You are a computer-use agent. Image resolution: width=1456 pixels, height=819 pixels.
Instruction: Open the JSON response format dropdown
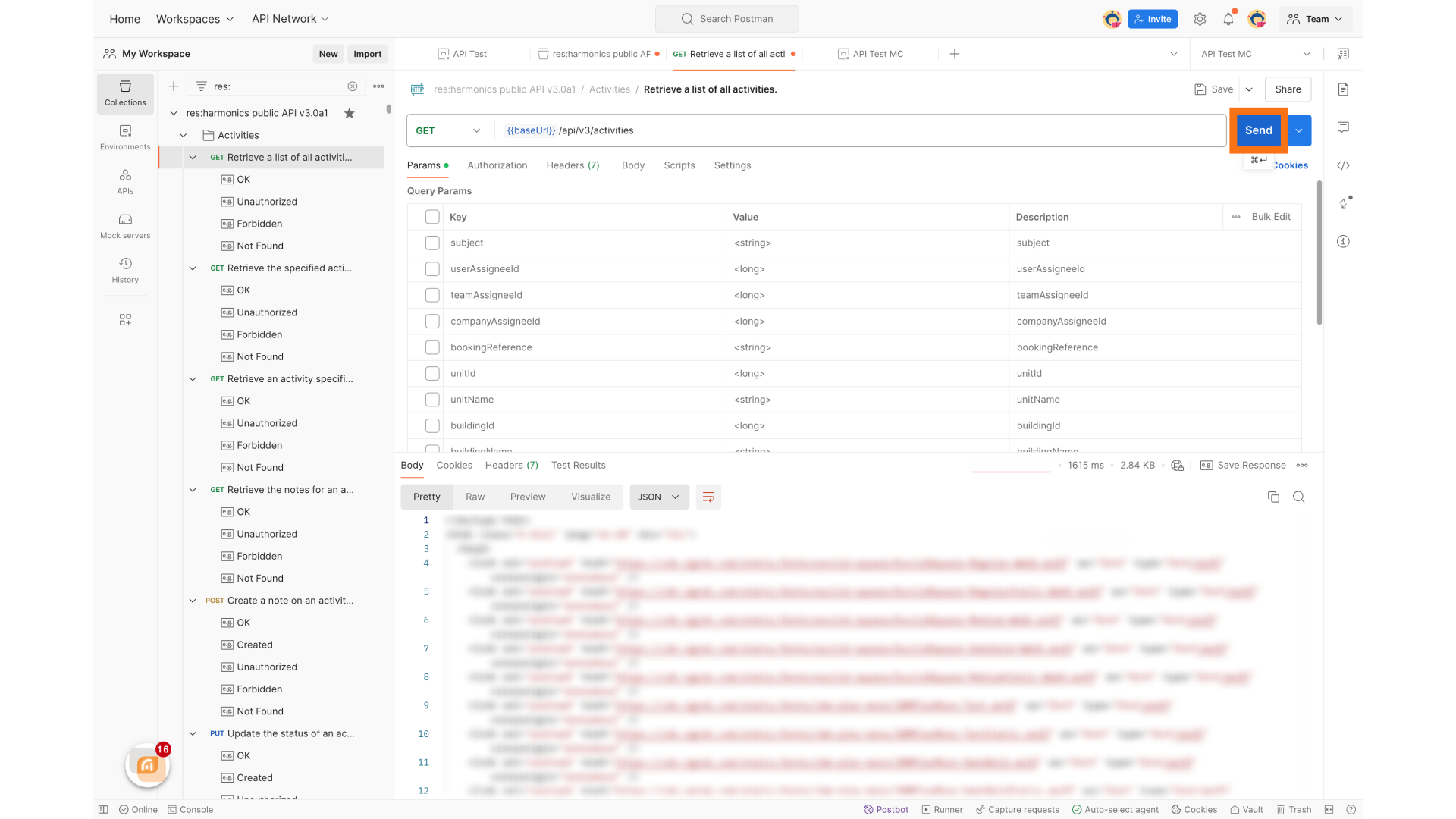[x=658, y=497]
